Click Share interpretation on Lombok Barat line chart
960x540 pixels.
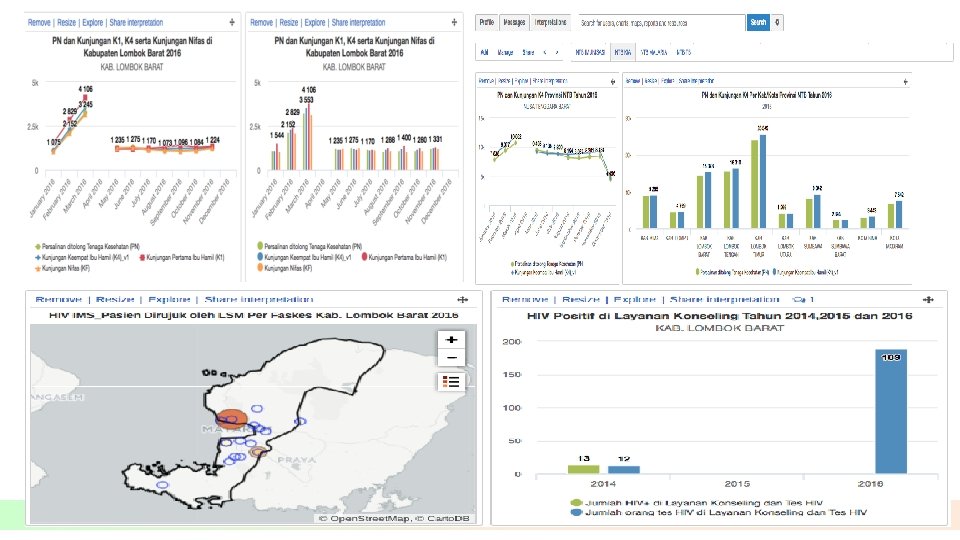136,23
